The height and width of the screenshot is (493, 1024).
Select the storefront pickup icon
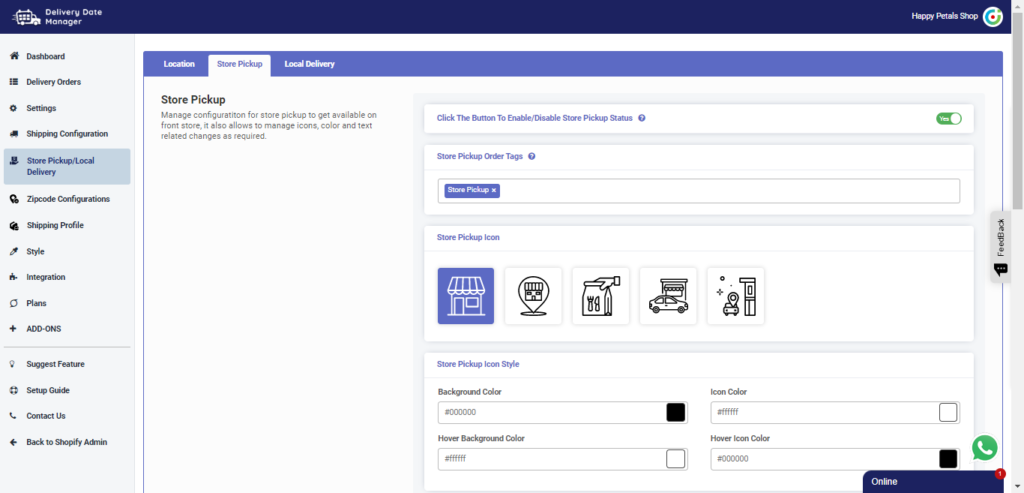click(466, 296)
